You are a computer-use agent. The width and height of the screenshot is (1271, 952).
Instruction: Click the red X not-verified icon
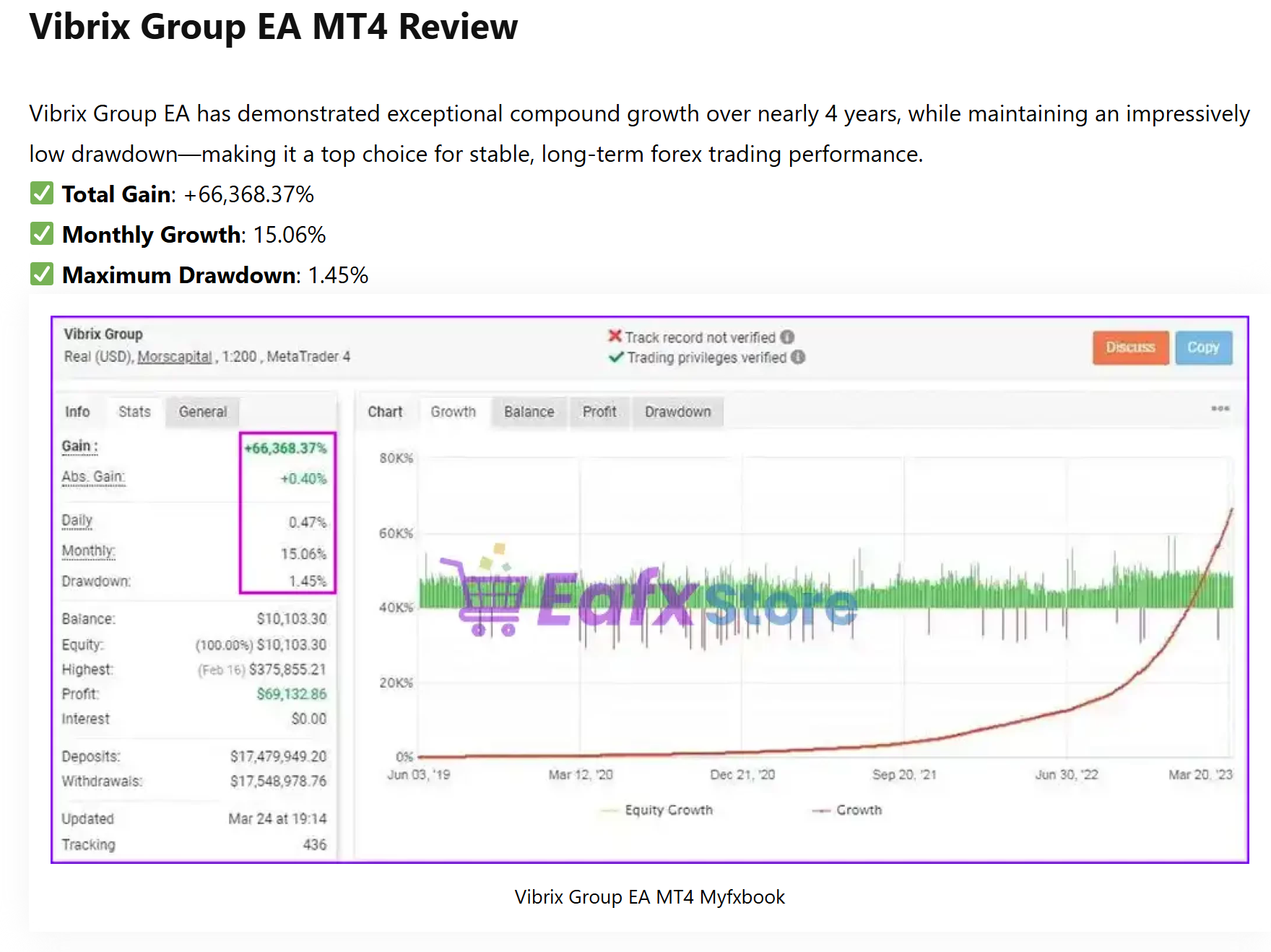point(615,337)
